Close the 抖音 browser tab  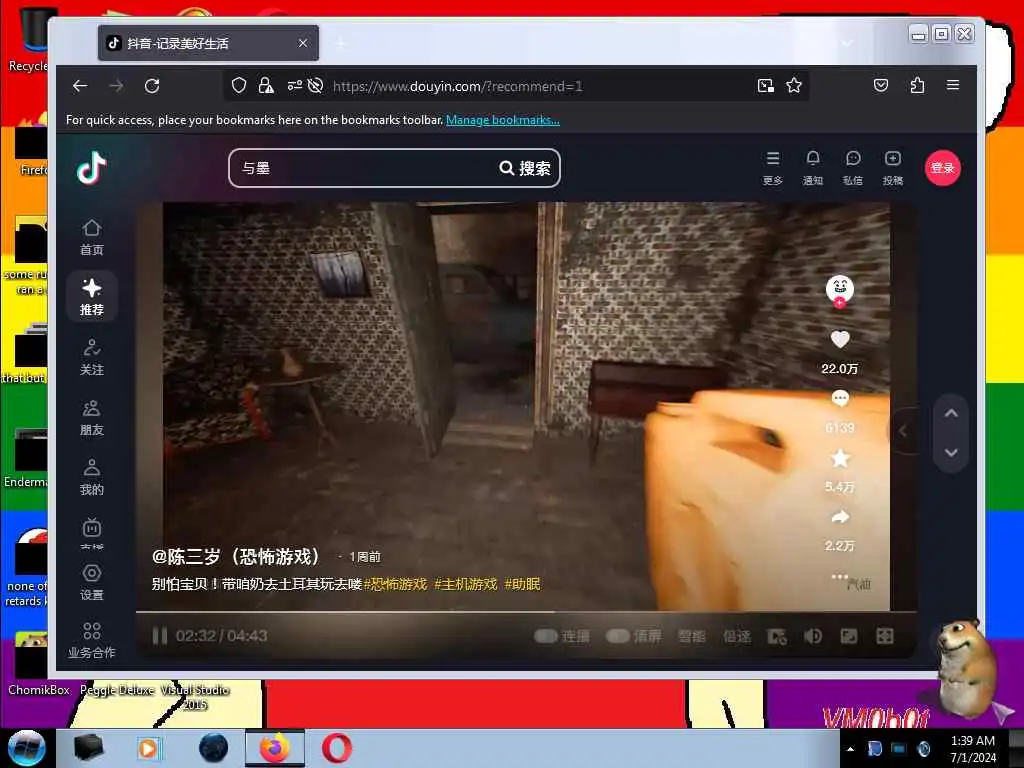tap(303, 43)
